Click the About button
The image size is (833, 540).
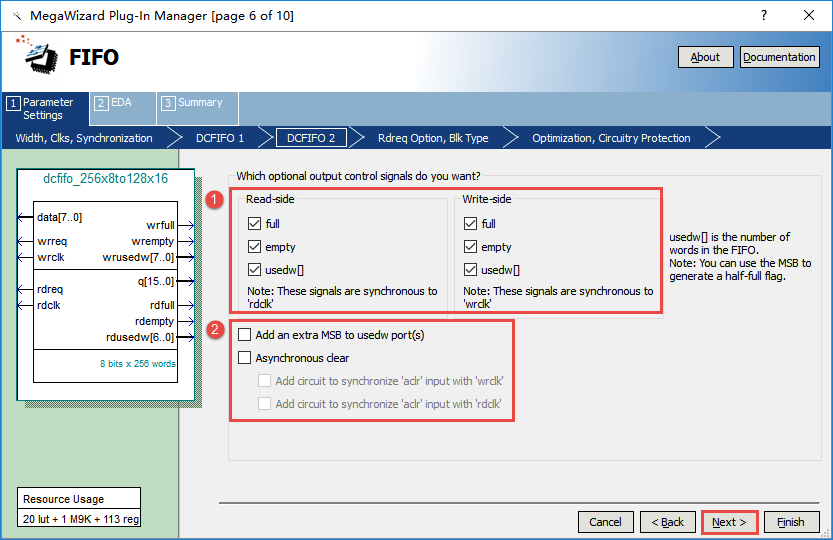pos(706,57)
